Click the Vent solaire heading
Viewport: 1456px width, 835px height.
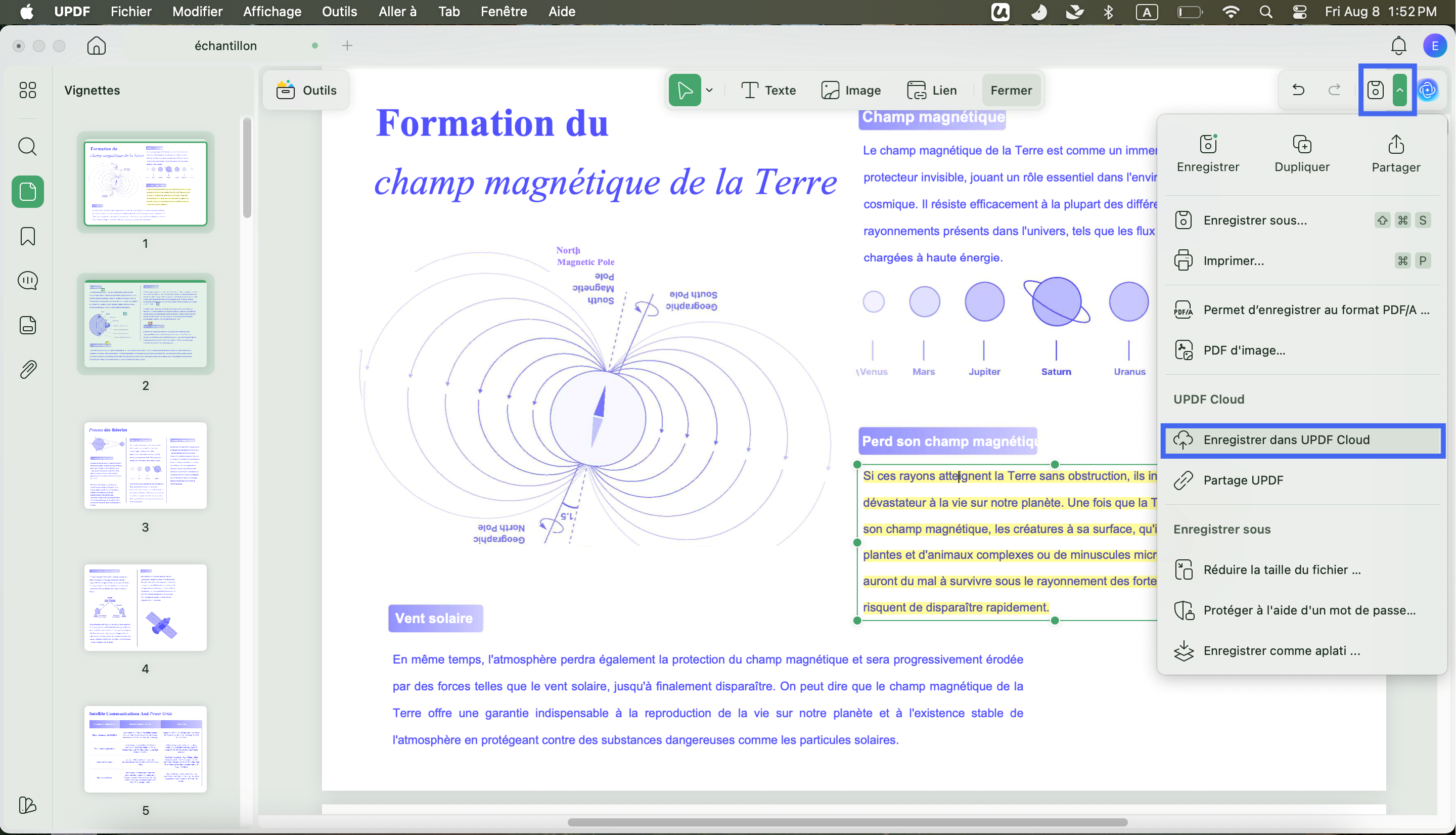tap(434, 618)
